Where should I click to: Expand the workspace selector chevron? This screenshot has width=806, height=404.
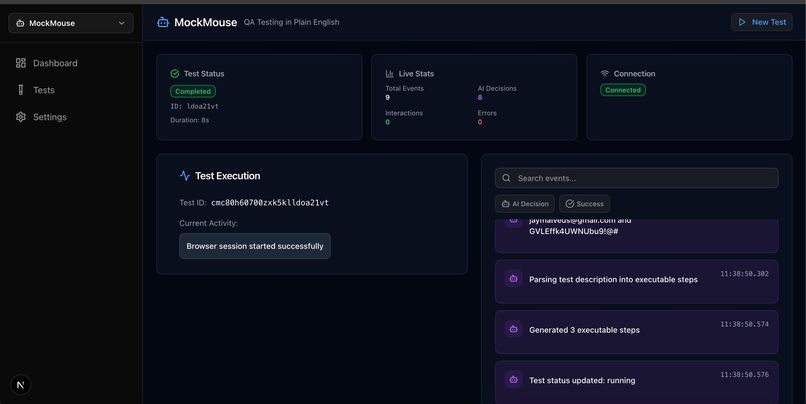click(x=121, y=23)
